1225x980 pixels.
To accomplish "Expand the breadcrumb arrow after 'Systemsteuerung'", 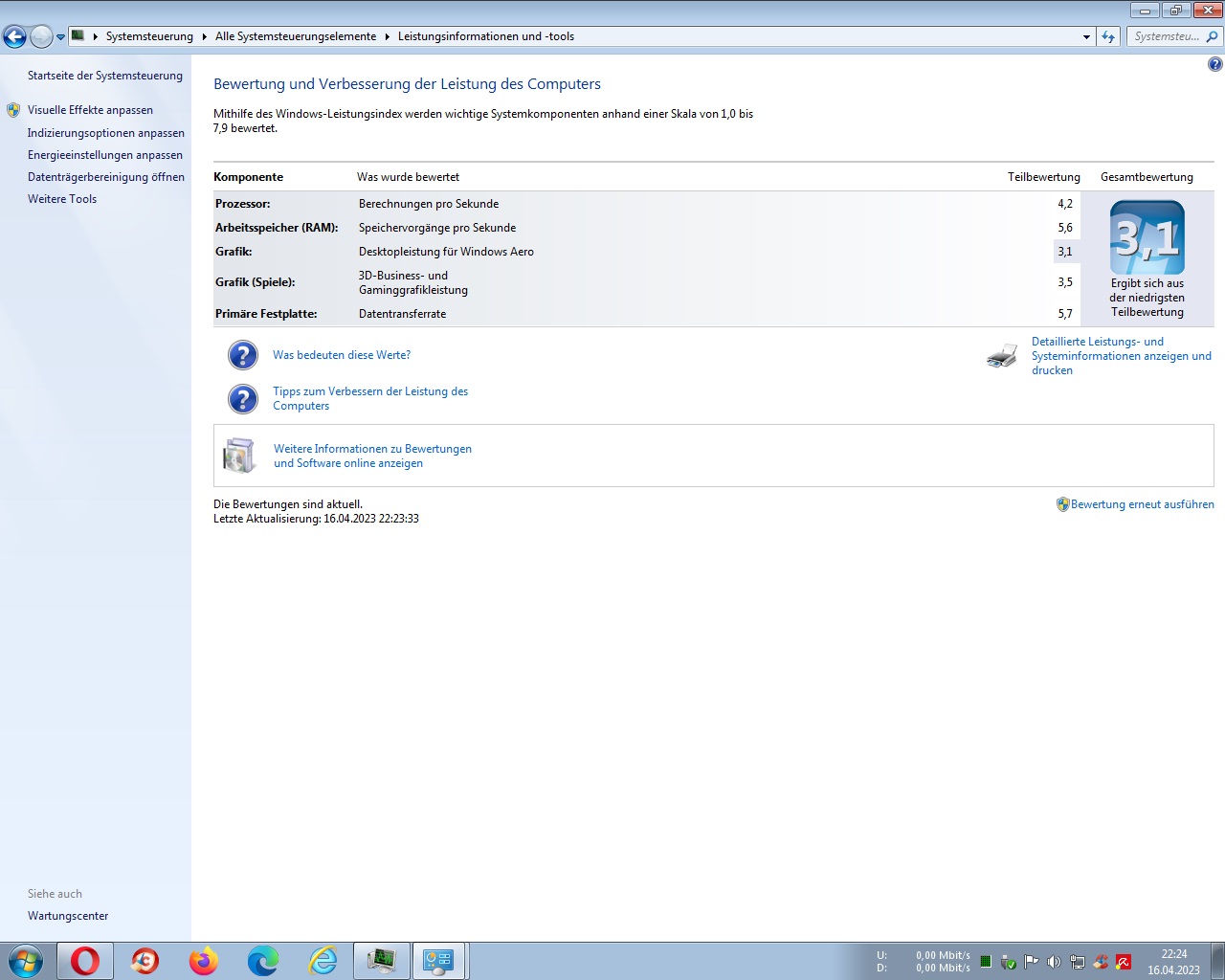I will pos(204,36).
